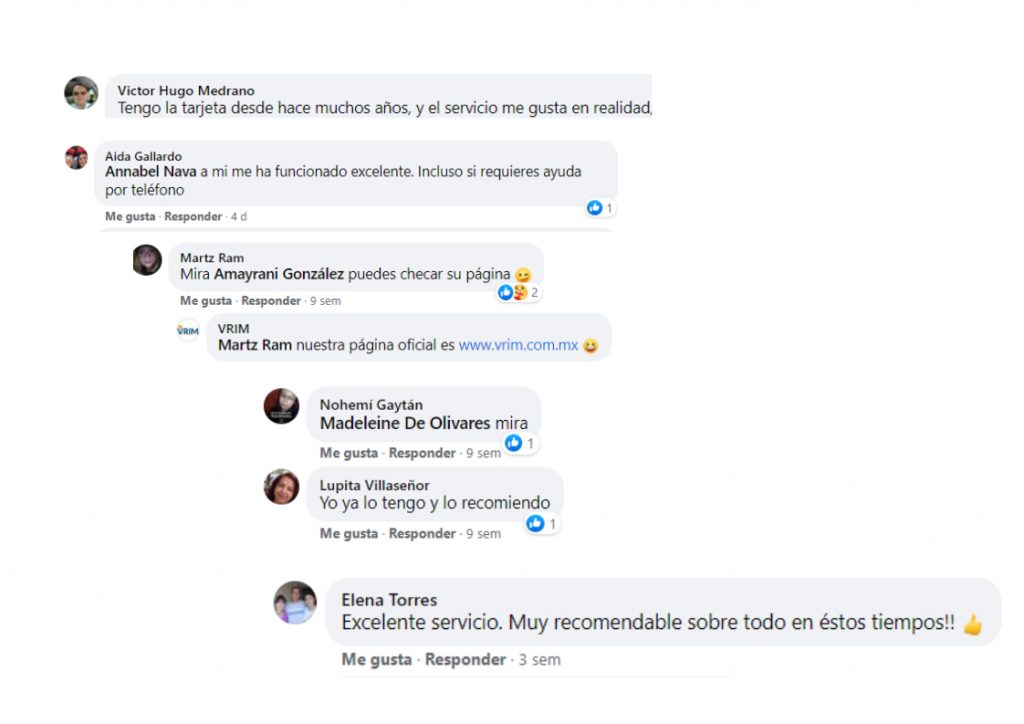The image size is (1024, 724).
Task: Open Elena Torres' profile picture
Action: pos(295,603)
